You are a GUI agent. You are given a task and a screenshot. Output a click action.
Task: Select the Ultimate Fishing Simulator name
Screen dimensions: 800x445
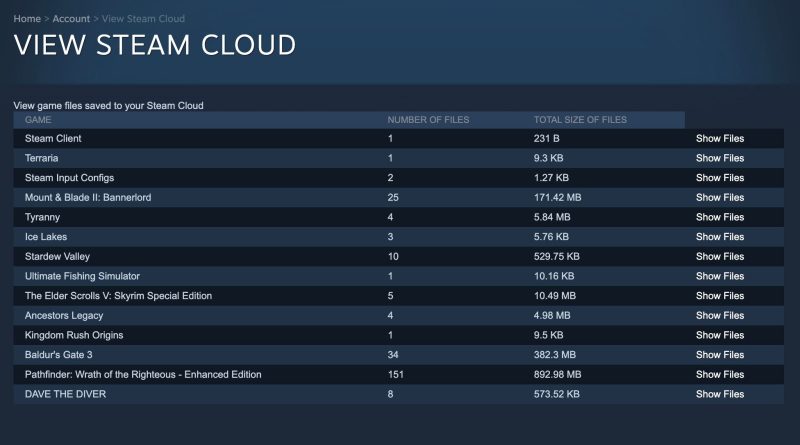click(x=82, y=276)
